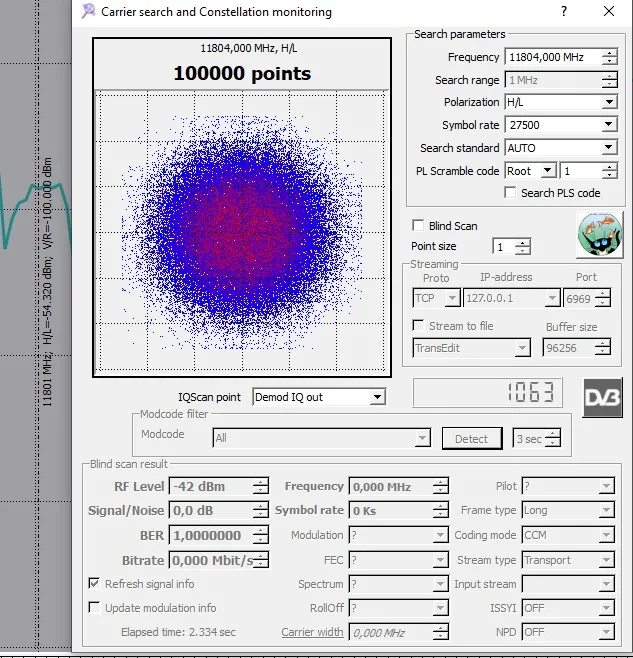Click the constellation scatter plot display
Screen dimensions: 633x658
tap(241, 230)
